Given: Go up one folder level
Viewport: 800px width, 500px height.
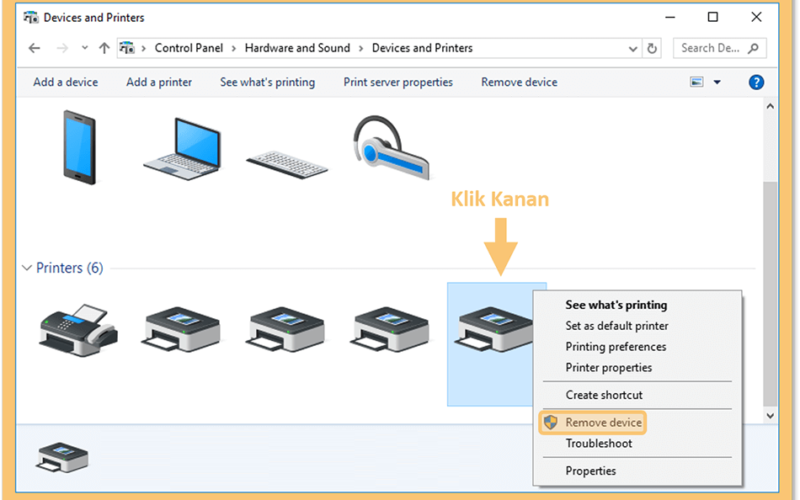Looking at the screenshot, I should pos(104,48).
